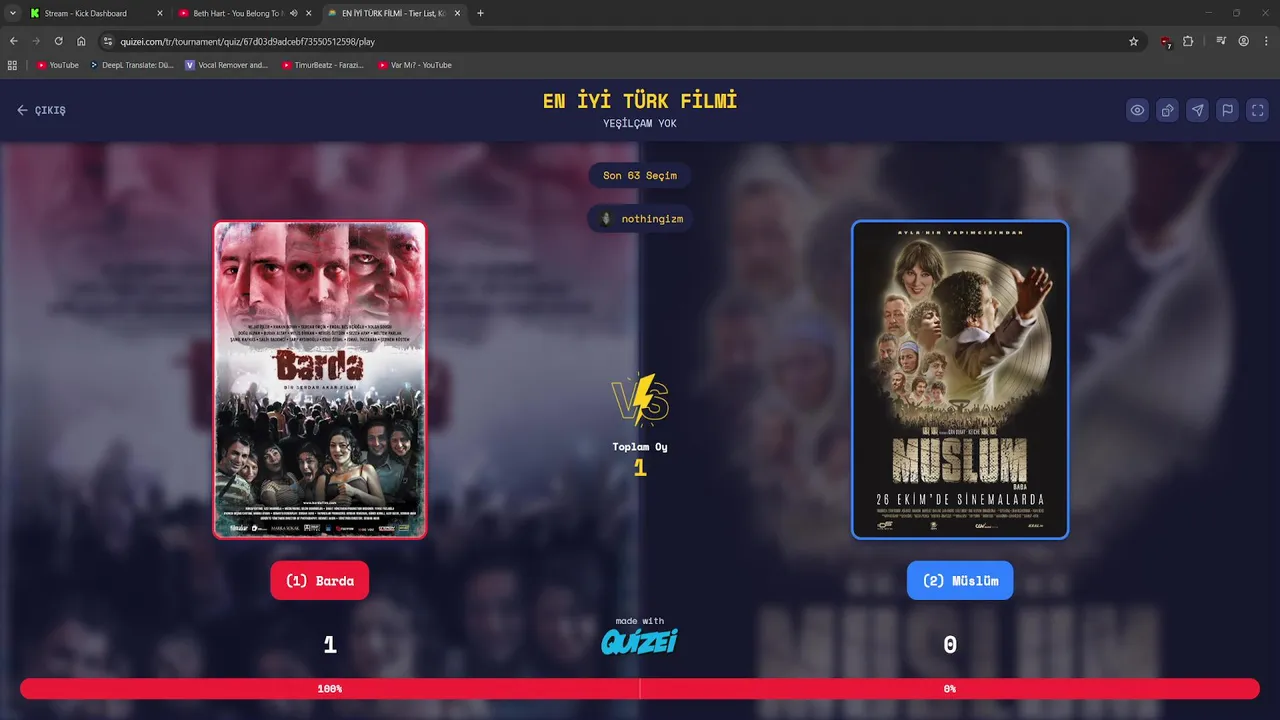Image resolution: width=1280 pixels, height=720 pixels.
Task: Go forward in browser history
Action: tap(36, 41)
